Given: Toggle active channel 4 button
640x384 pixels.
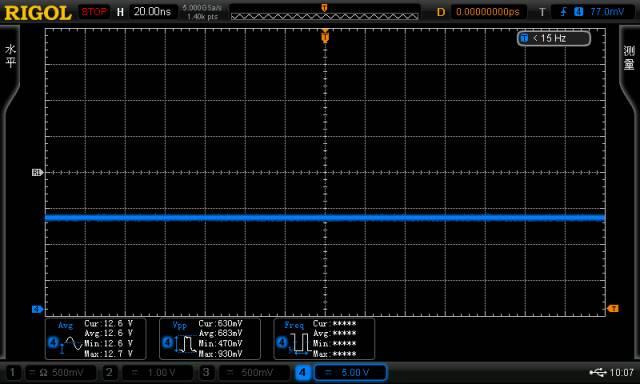Looking at the screenshot, I should (x=302, y=372).
